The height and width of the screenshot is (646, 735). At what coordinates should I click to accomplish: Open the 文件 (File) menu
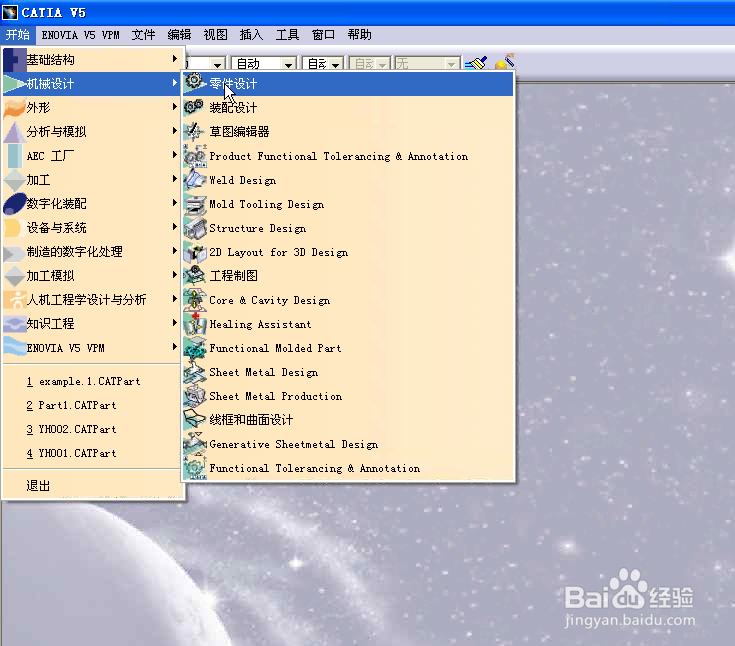pyautogui.click(x=143, y=35)
